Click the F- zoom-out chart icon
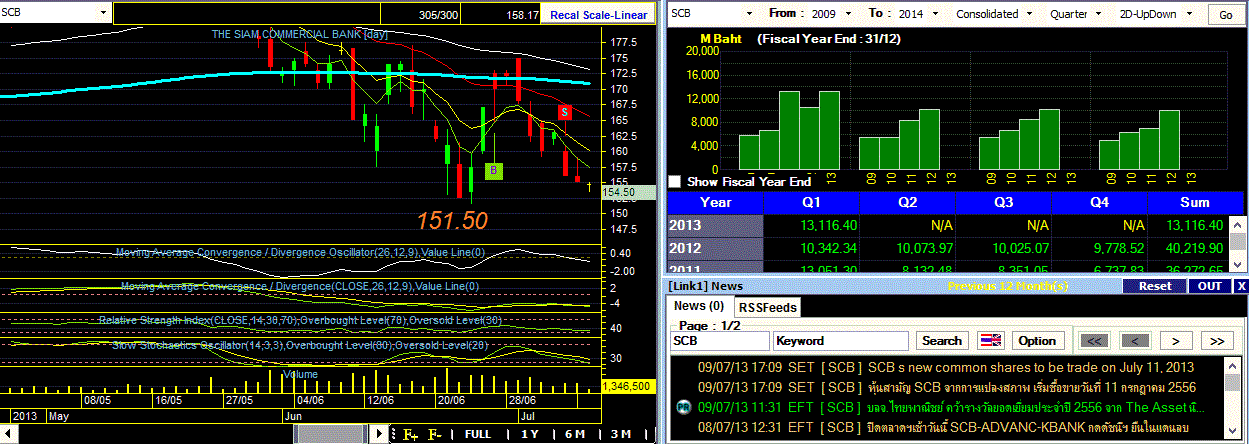This screenshot has height=444, width=1249. click(x=434, y=435)
